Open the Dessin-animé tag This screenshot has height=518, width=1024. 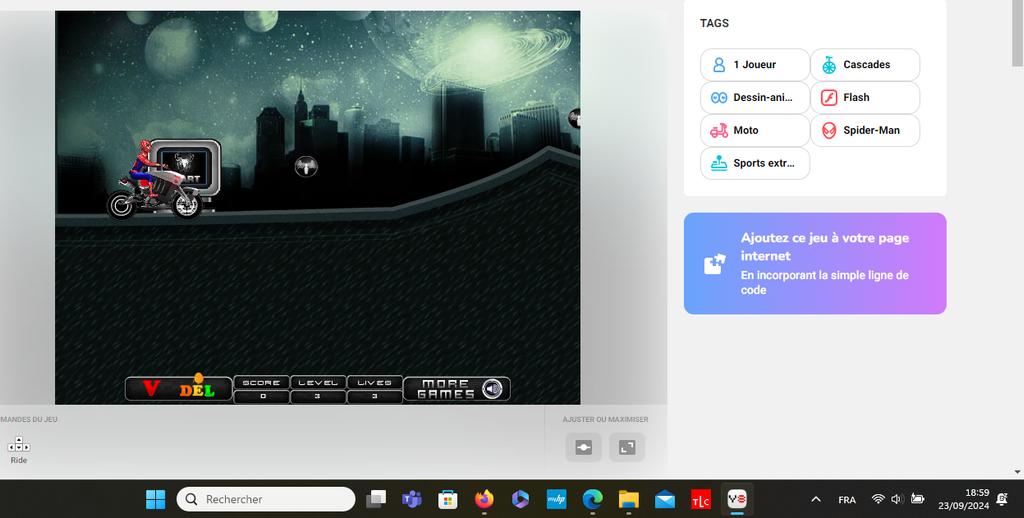click(755, 98)
